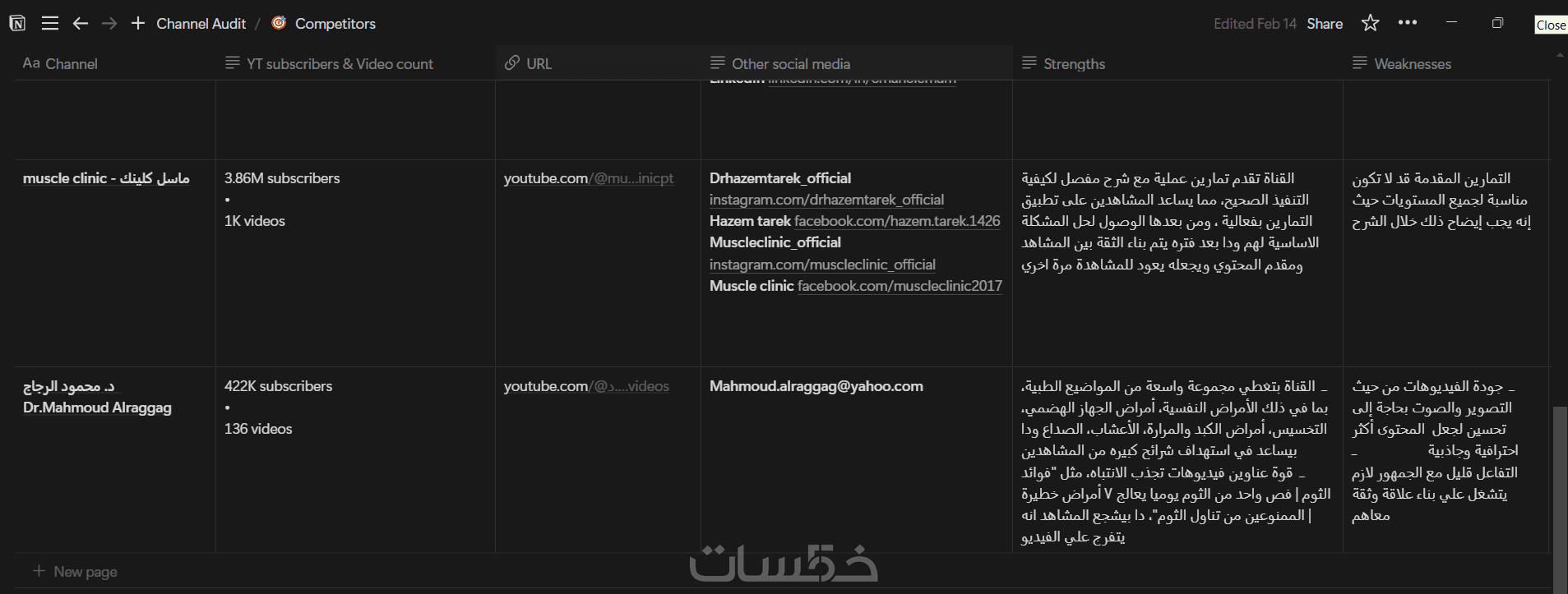Select the 3.86M subscribers cell
This screenshot has height=594, width=1568.
point(282,178)
